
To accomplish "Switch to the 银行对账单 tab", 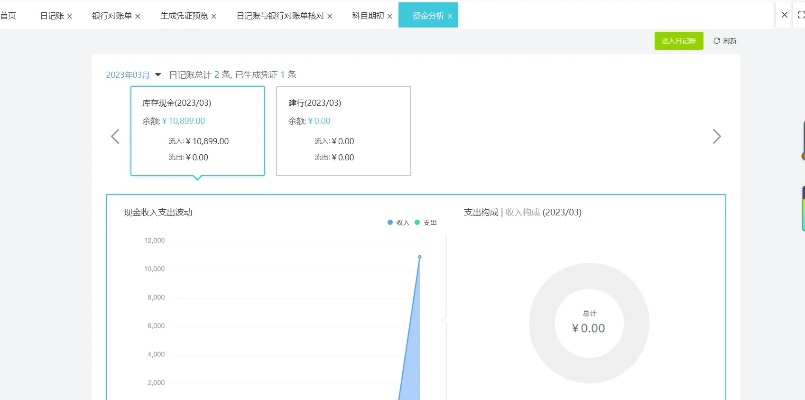I will pos(112,16).
